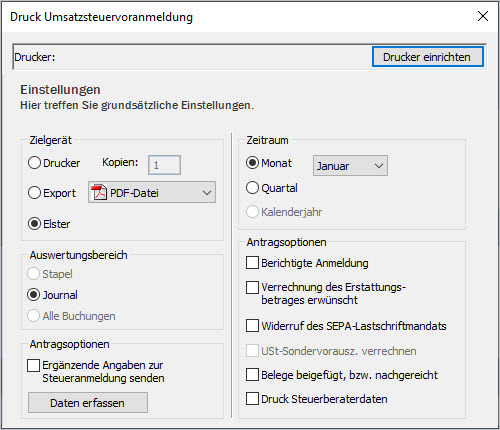Expand the PDF-Datei export format dropdown
Screen dimensions: 500x430
tap(152, 192)
